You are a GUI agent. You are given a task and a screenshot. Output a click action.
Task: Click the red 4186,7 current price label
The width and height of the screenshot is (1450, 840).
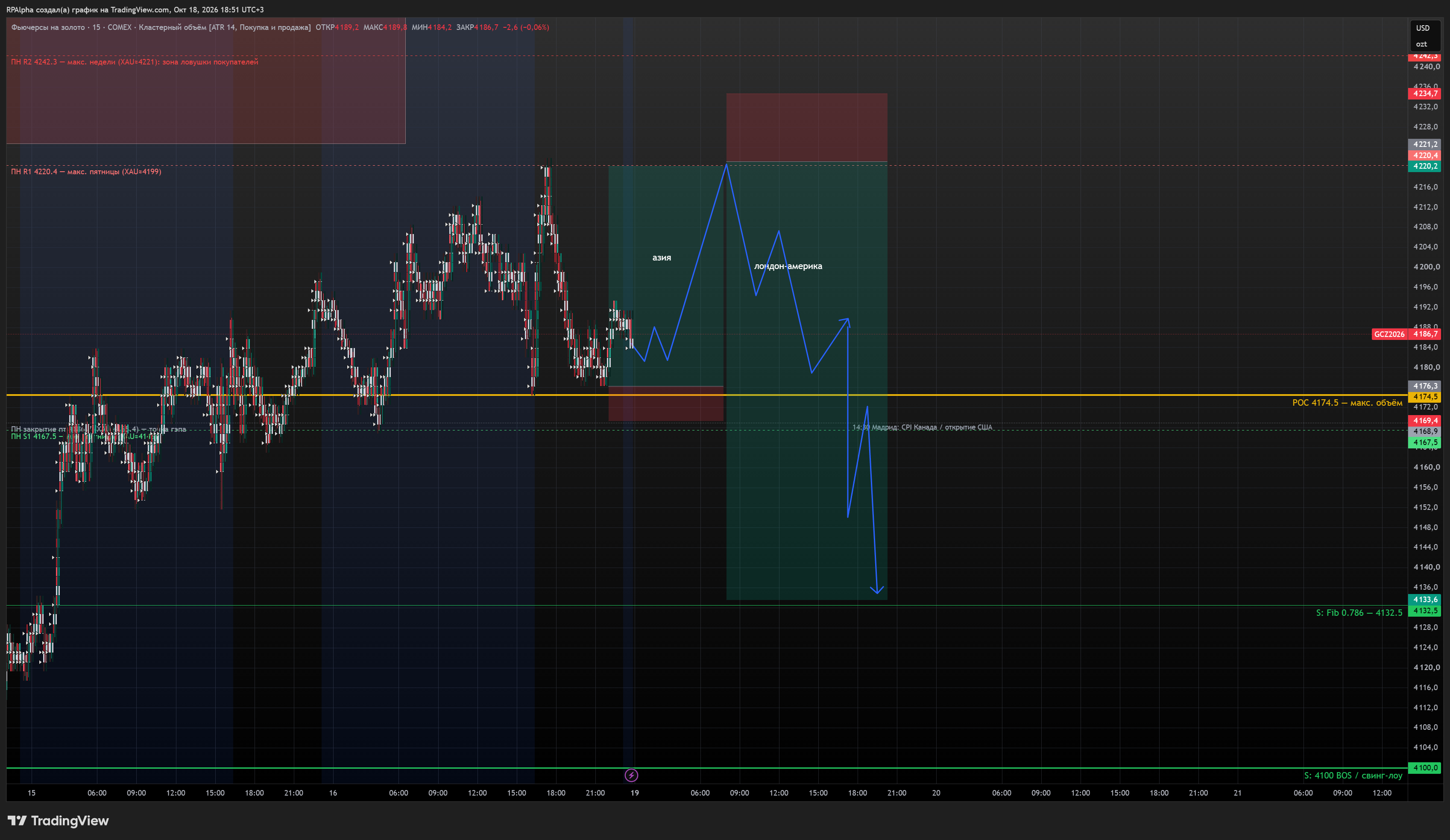1425,334
